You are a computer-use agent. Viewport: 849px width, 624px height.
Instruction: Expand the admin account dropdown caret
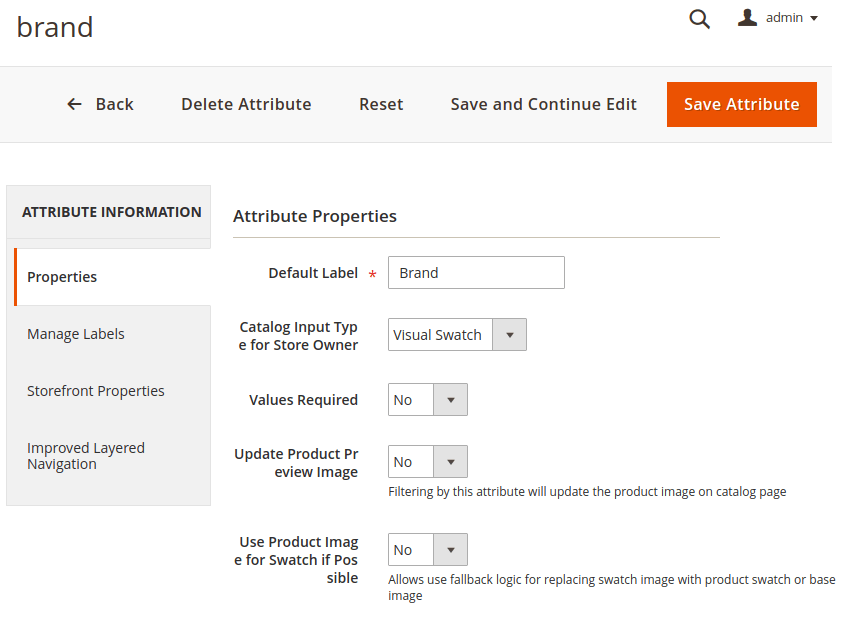(814, 19)
